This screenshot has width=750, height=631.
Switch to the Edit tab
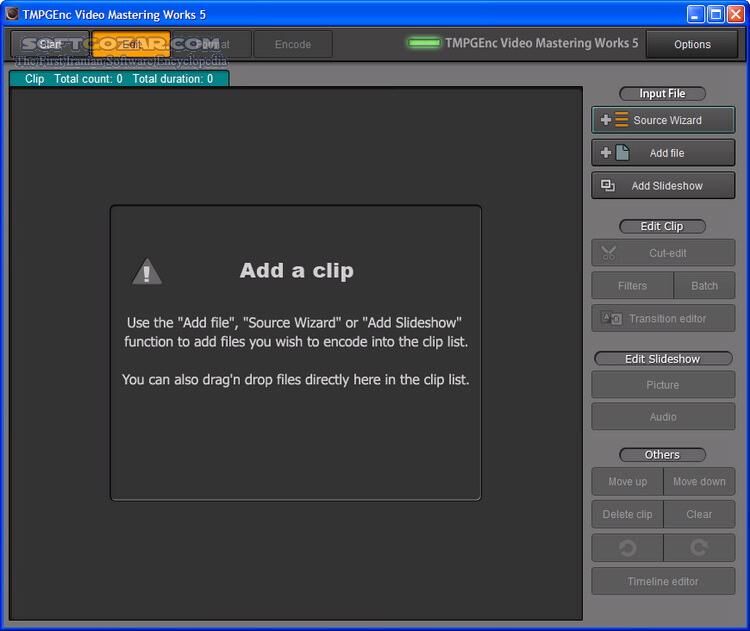tap(131, 44)
